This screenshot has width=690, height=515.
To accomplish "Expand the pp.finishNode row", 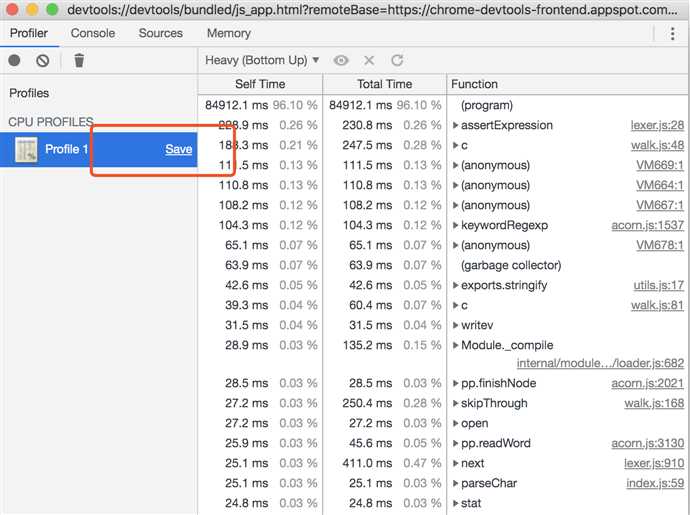I will point(455,383).
